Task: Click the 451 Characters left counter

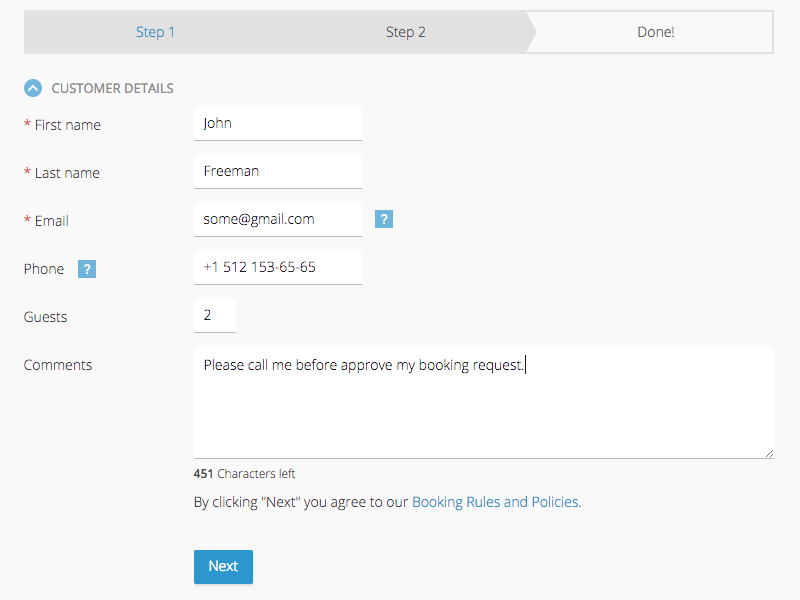Action: click(244, 473)
